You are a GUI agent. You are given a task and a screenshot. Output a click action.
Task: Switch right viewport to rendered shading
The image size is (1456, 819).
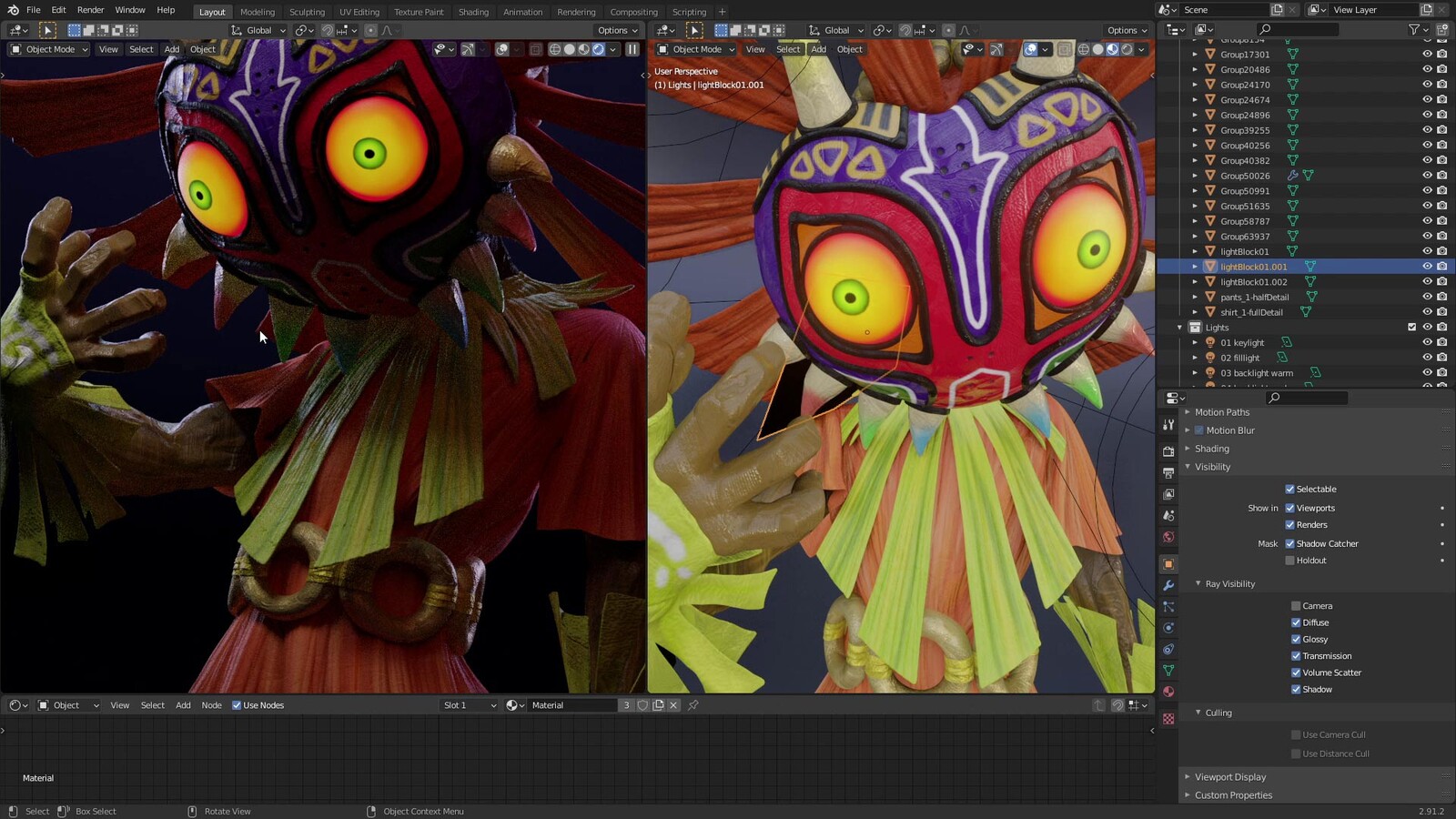tap(1127, 49)
